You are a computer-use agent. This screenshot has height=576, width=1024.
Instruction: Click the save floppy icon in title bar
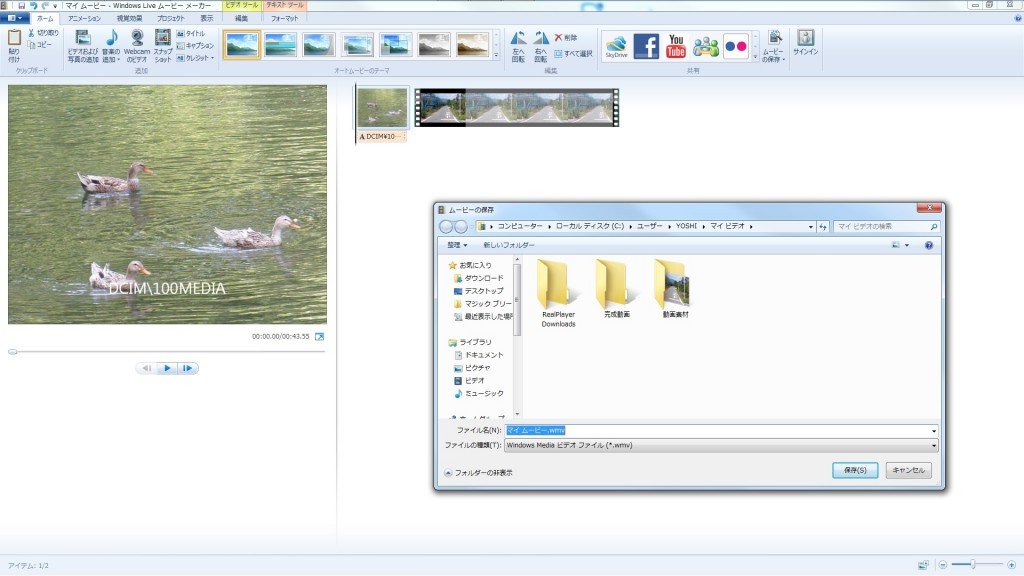click(21, 5)
